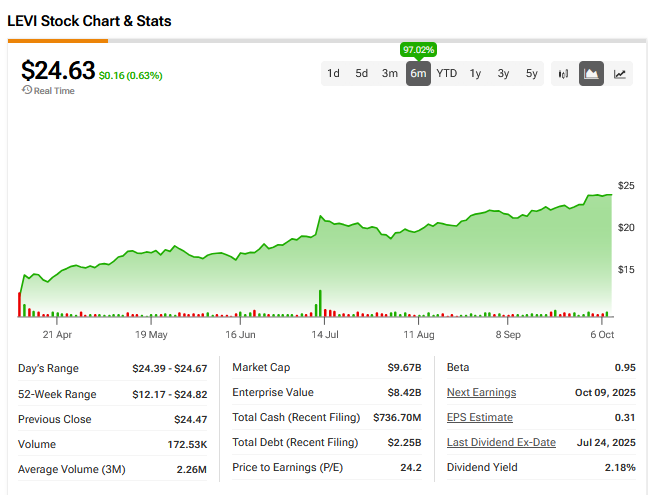
Task: Switch to candlestick chart view
Action: (x=563, y=73)
